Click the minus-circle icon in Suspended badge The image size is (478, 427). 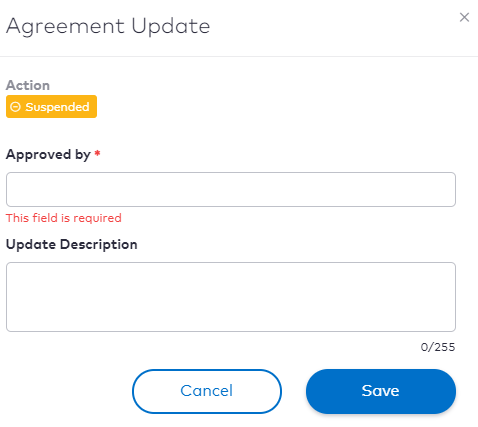tap(15, 107)
